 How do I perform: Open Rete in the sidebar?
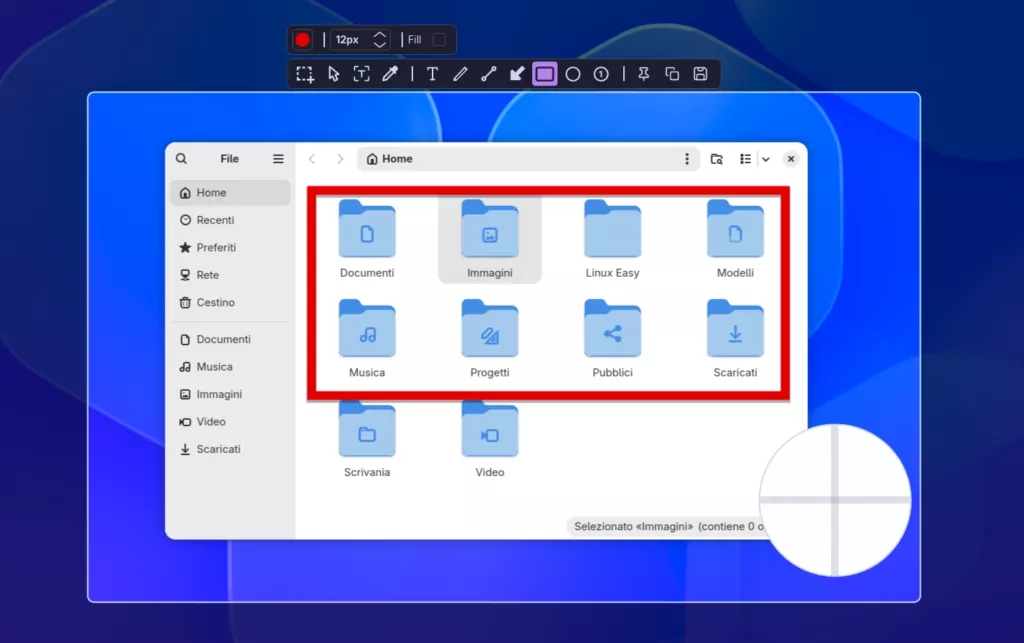tap(230, 275)
